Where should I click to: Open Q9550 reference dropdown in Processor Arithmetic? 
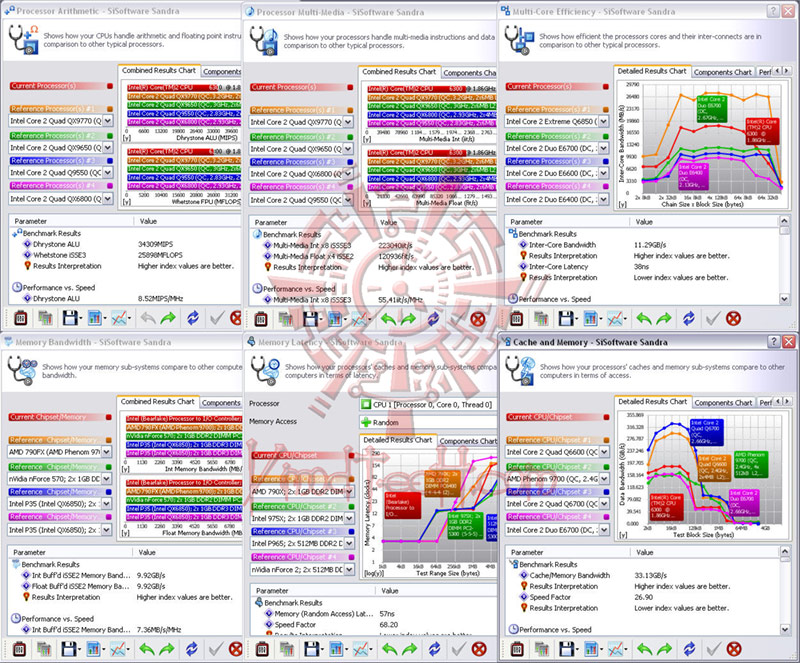pos(108,173)
